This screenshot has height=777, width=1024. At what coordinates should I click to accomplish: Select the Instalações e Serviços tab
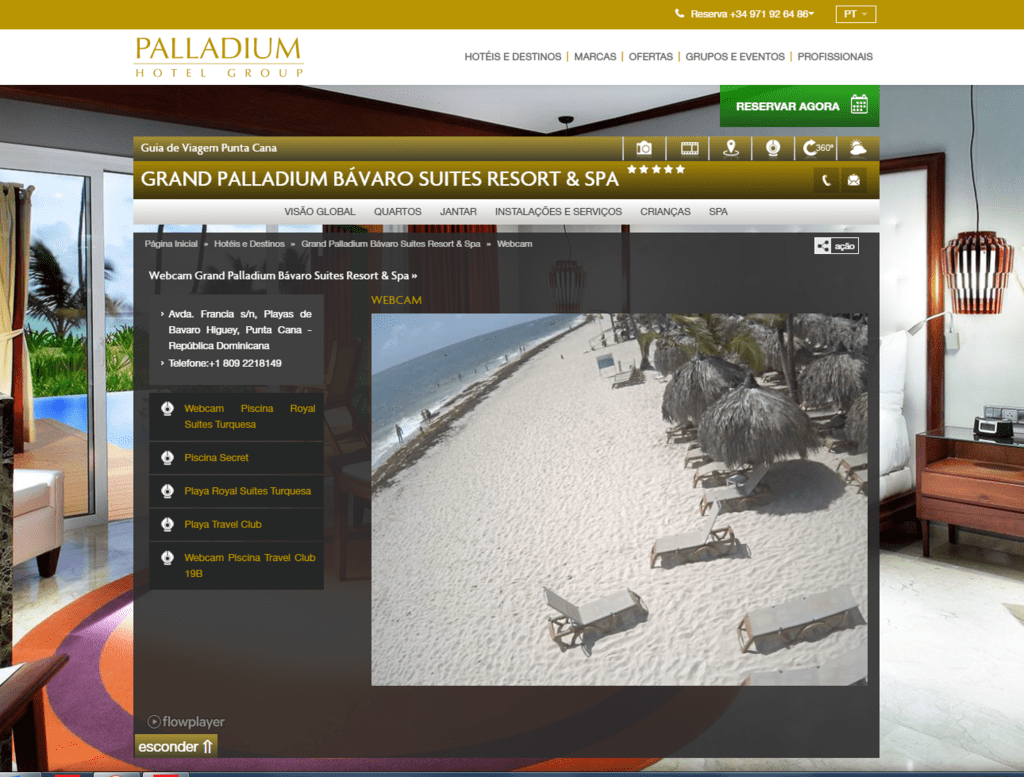pos(558,212)
